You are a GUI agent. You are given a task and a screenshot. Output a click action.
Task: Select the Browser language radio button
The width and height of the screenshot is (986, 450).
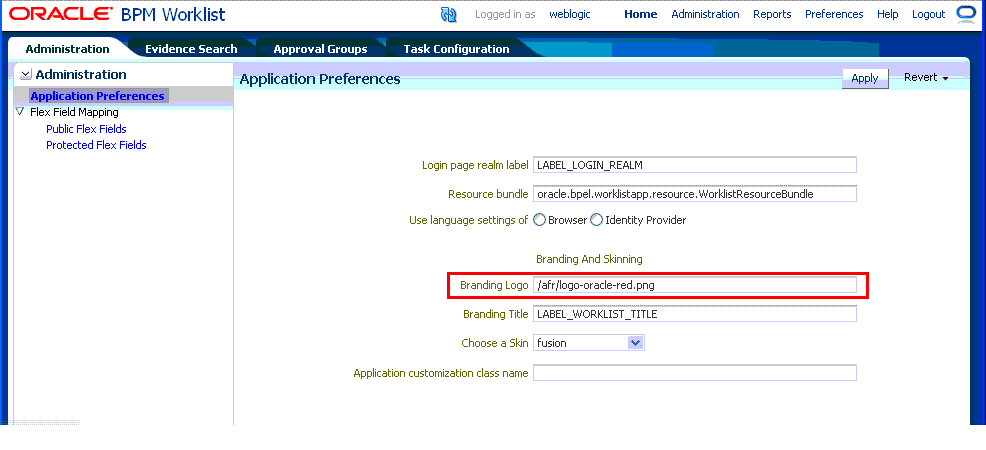pyautogui.click(x=539, y=220)
